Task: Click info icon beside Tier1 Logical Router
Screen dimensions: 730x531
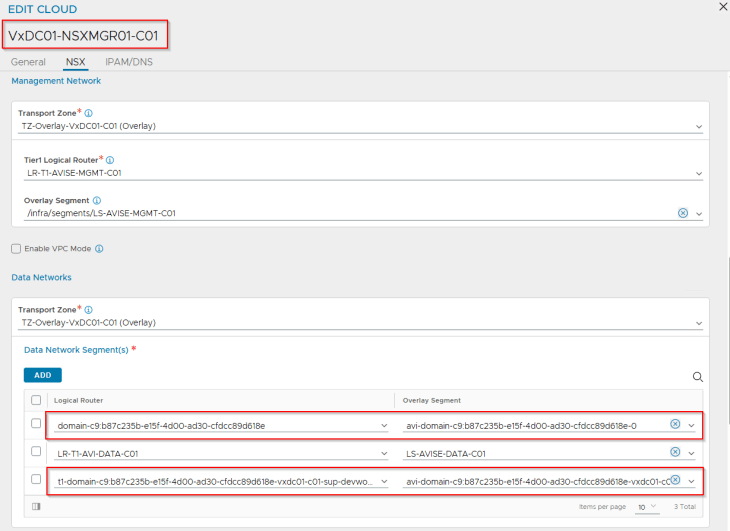Action: (x=110, y=160)
